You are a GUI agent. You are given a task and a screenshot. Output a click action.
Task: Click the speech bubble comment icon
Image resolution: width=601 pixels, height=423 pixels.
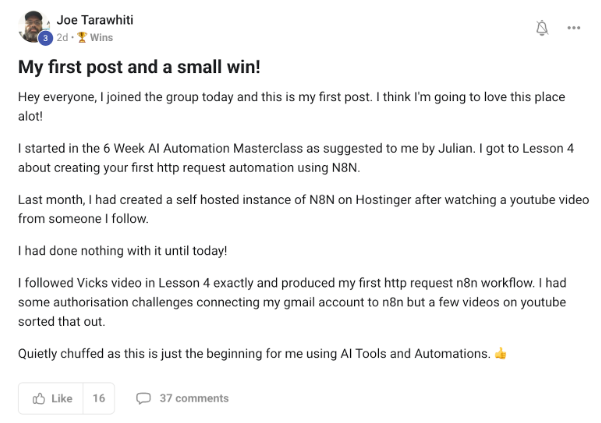(143, 398)
